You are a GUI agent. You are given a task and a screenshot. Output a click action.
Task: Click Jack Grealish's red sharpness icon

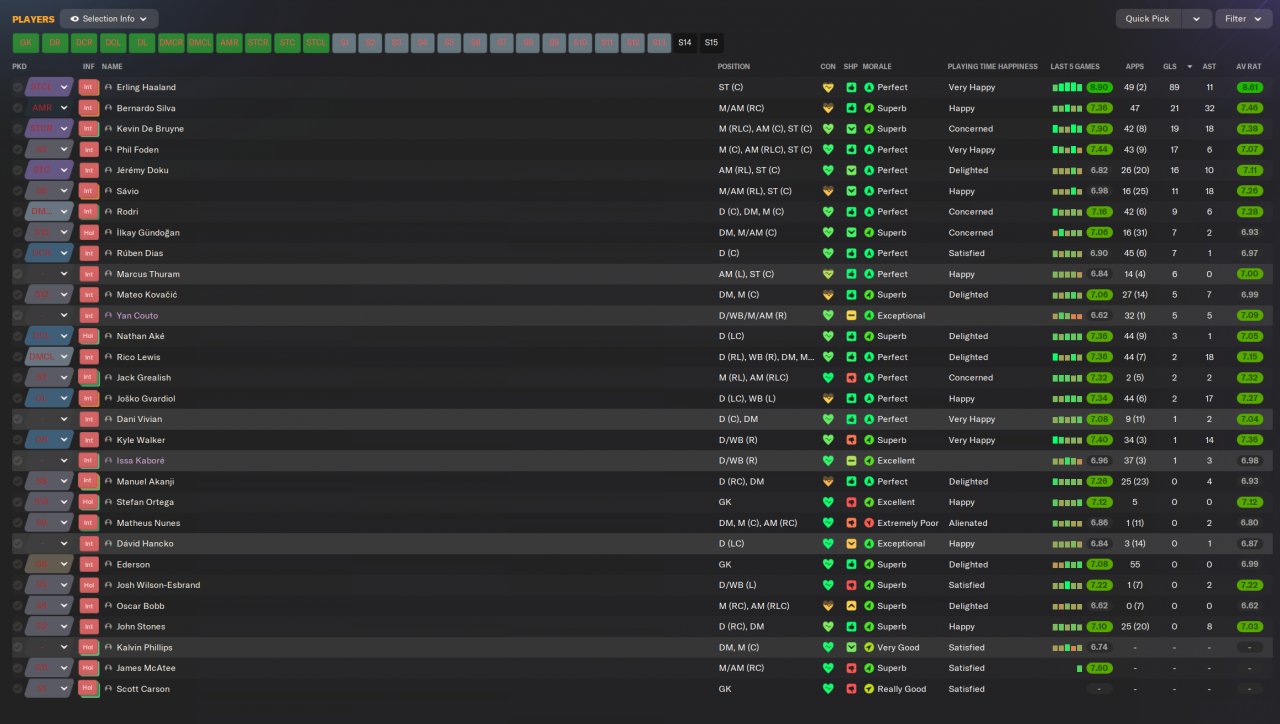click(851, 378)
